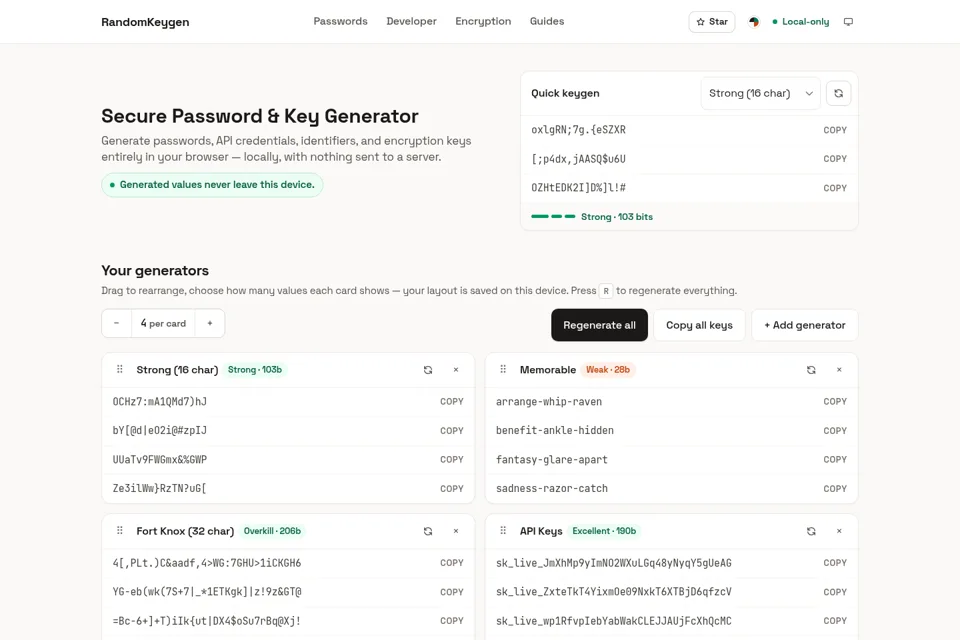This screenshot has width=960, height=640.
Task: Click the 4 per card value
Action: [163, 323]
